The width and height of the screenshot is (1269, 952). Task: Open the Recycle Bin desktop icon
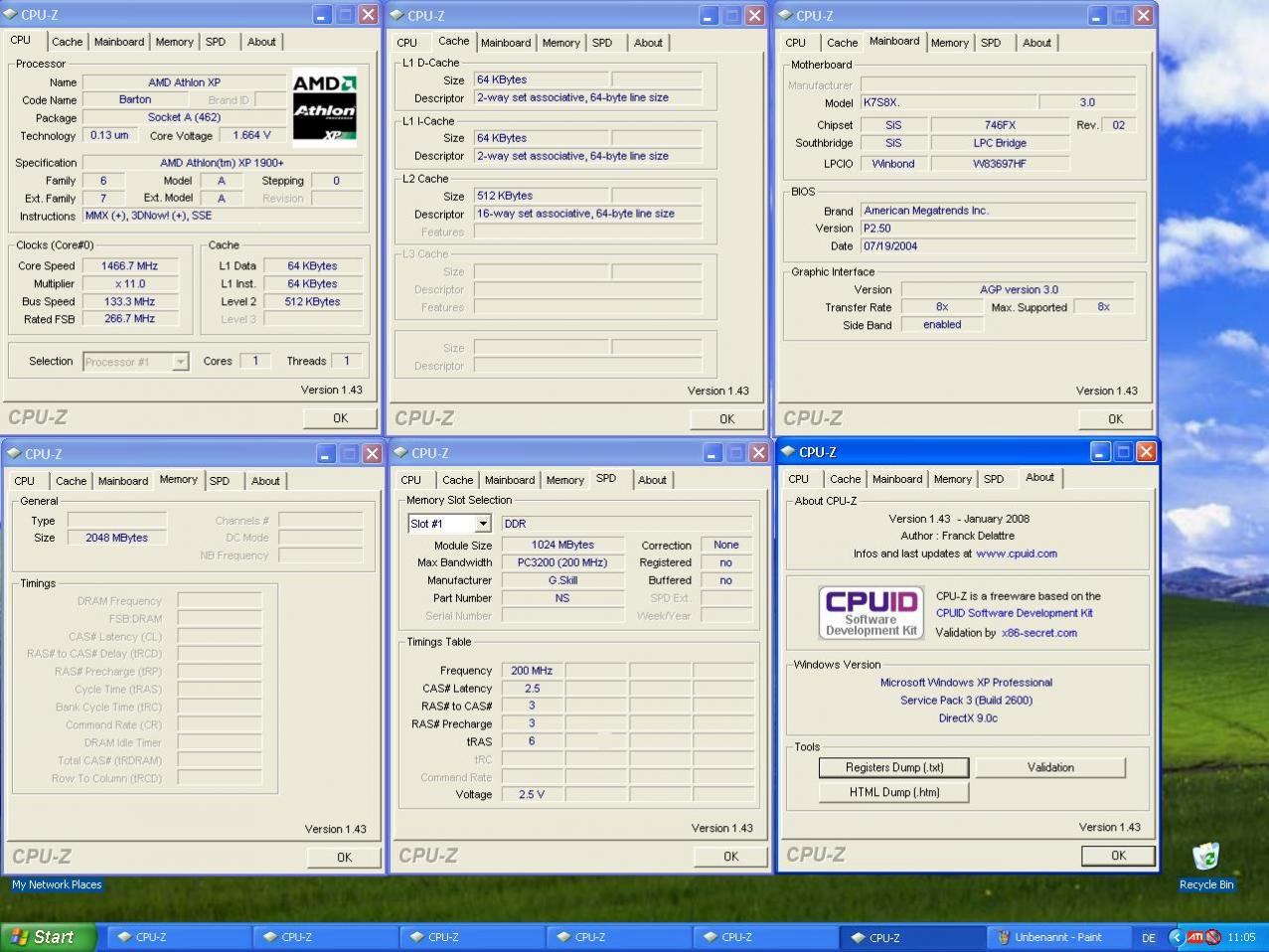(x=1205, y=865)
